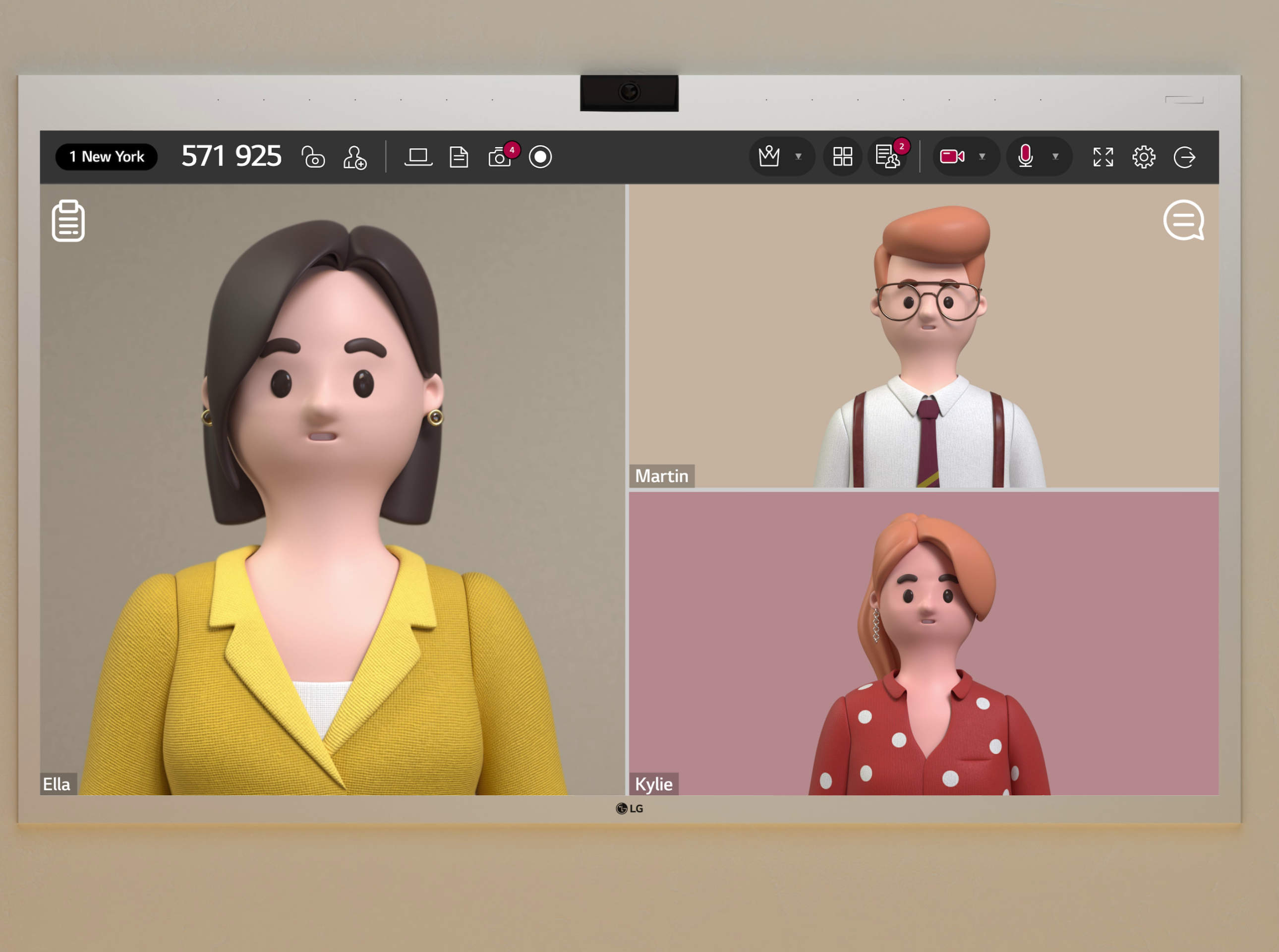Expand the camera options dropdown arrow

point(982,156)
